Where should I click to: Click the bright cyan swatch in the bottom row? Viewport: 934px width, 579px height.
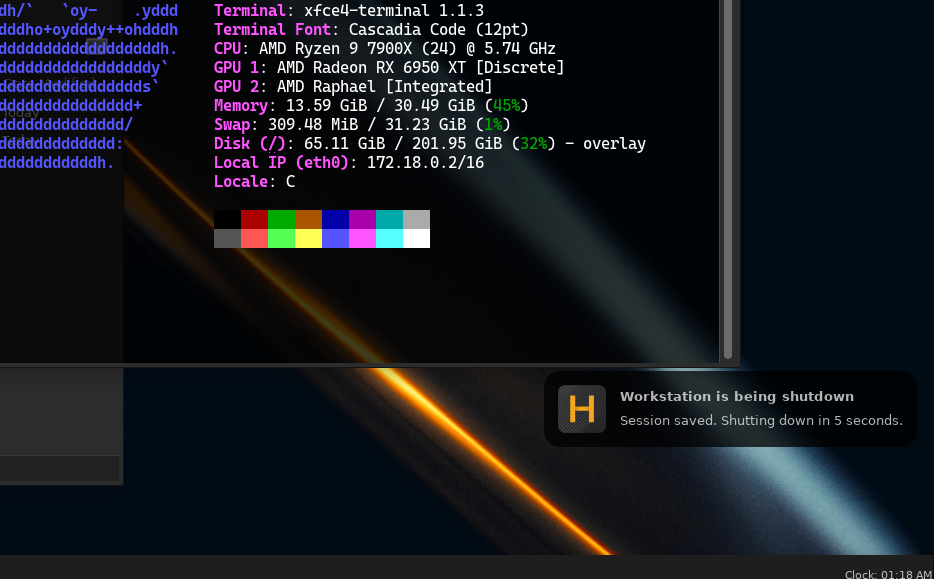[390, 238]
